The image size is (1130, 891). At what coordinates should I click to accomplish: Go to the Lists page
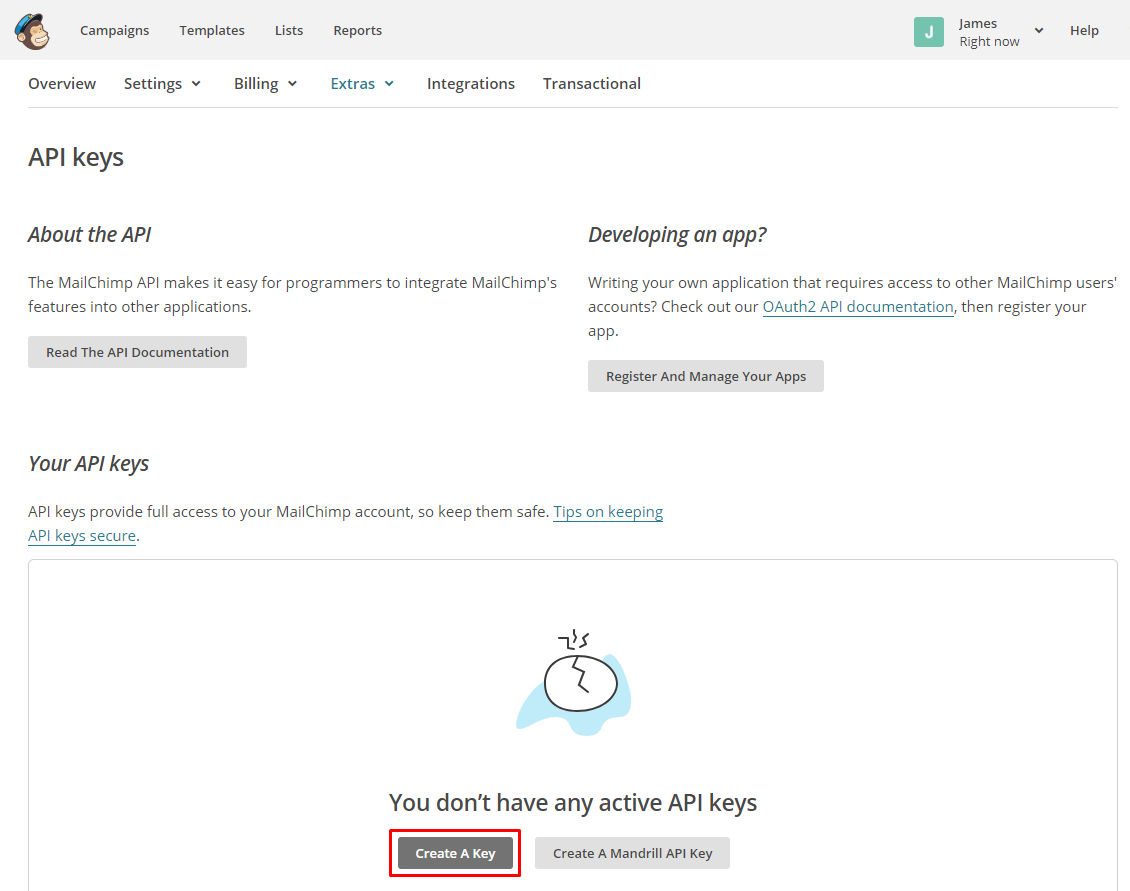point(288,30)
